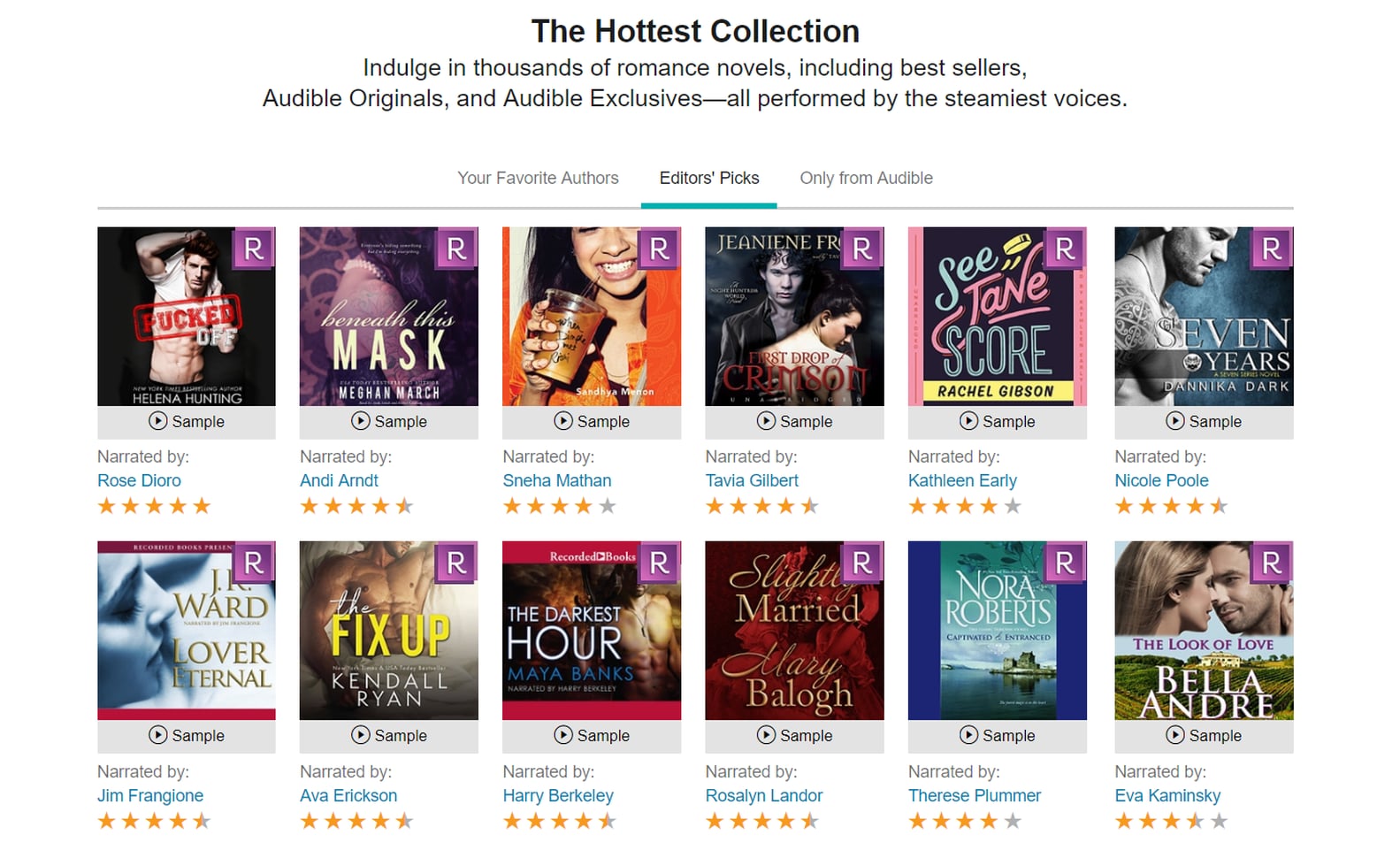Screen dimensions: 1400x858
Task: Switch to the Your Favorite Authors tab
Action: (538, 178)
